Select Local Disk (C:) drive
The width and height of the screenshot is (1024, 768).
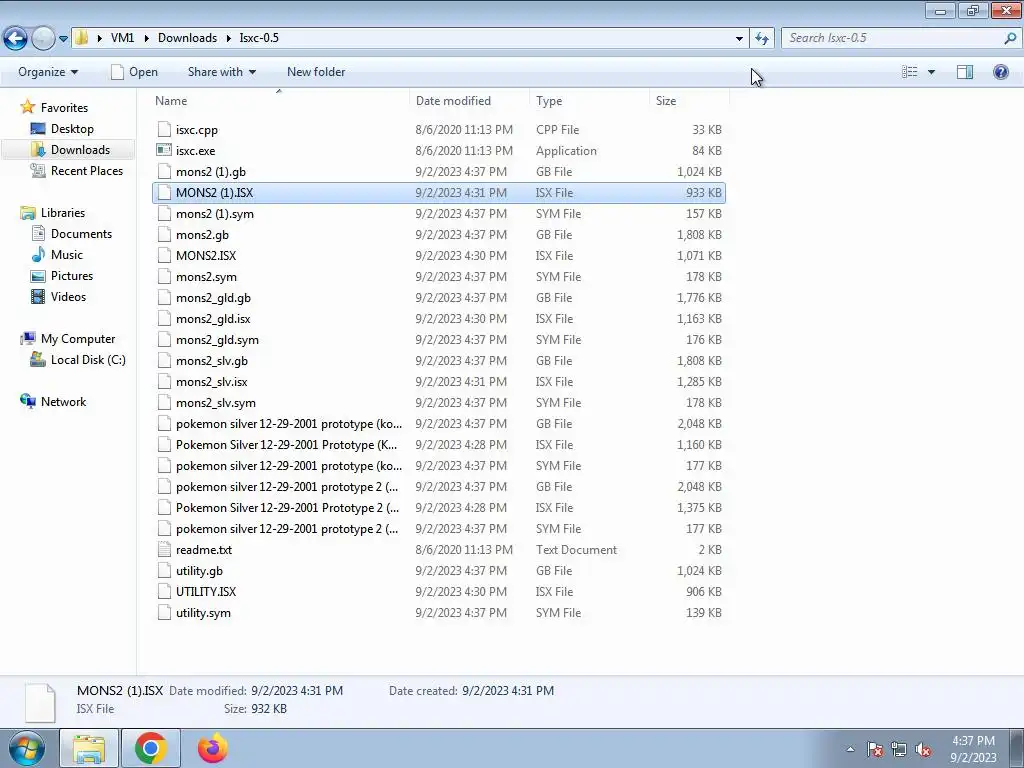(x=78, y=360)
